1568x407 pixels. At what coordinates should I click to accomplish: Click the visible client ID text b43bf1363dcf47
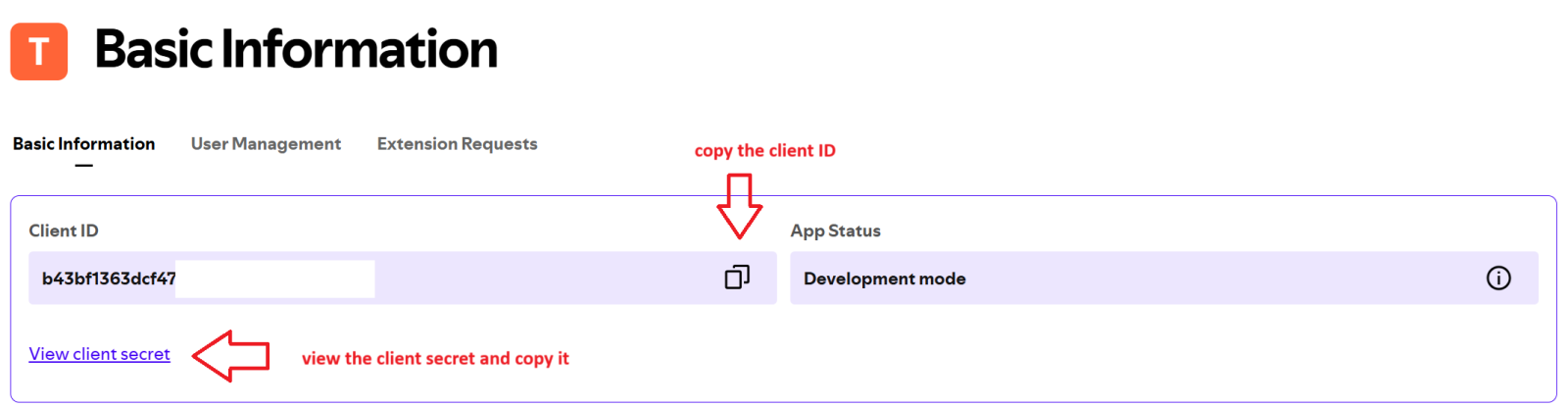coord(108,279)
